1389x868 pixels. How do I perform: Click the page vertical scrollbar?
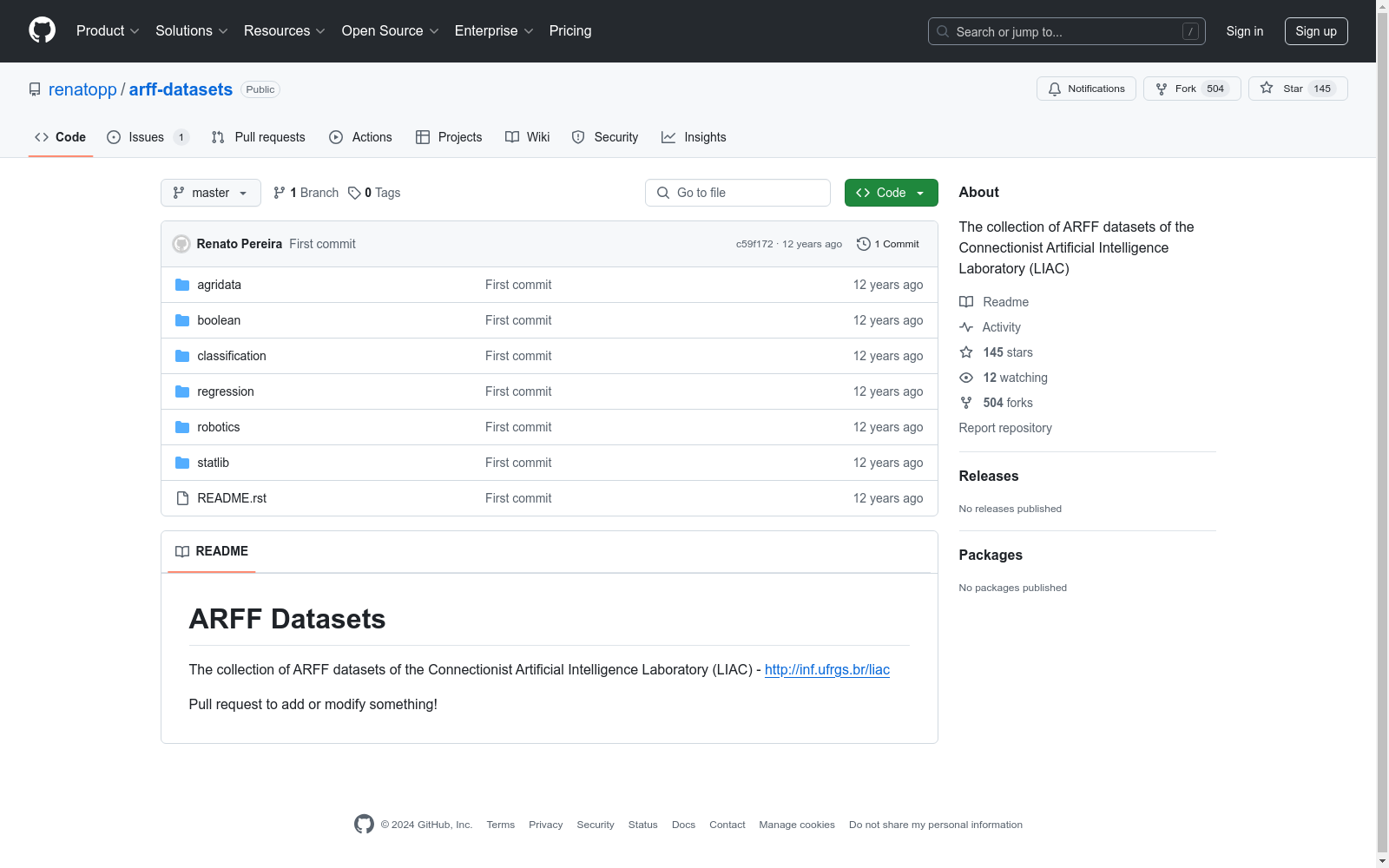click(1382, 434)
